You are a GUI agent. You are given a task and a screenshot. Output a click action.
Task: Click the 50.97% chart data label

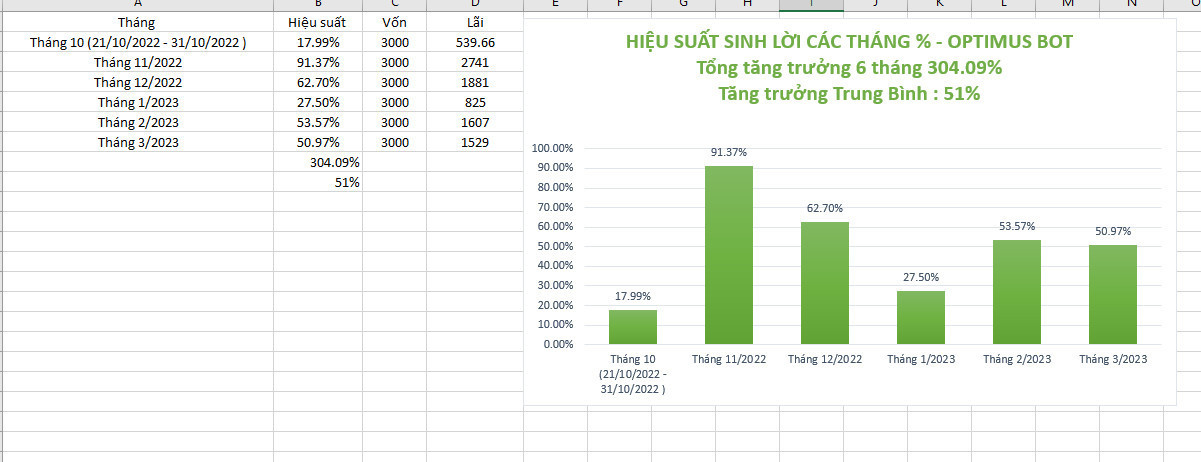click(1113, 231)
